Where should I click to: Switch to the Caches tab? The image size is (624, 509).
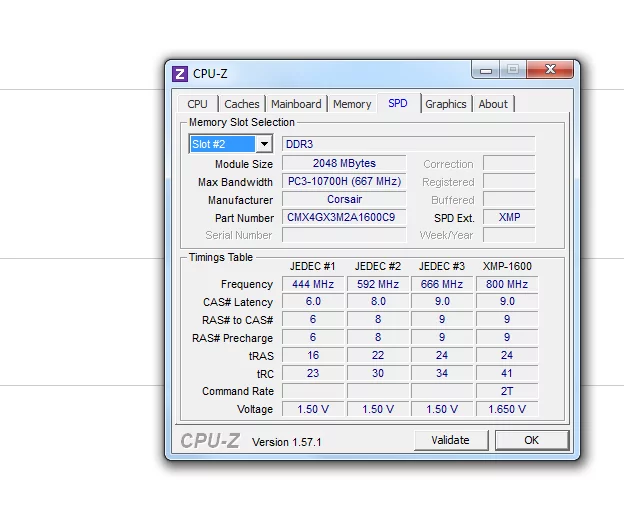click(242, 104)
